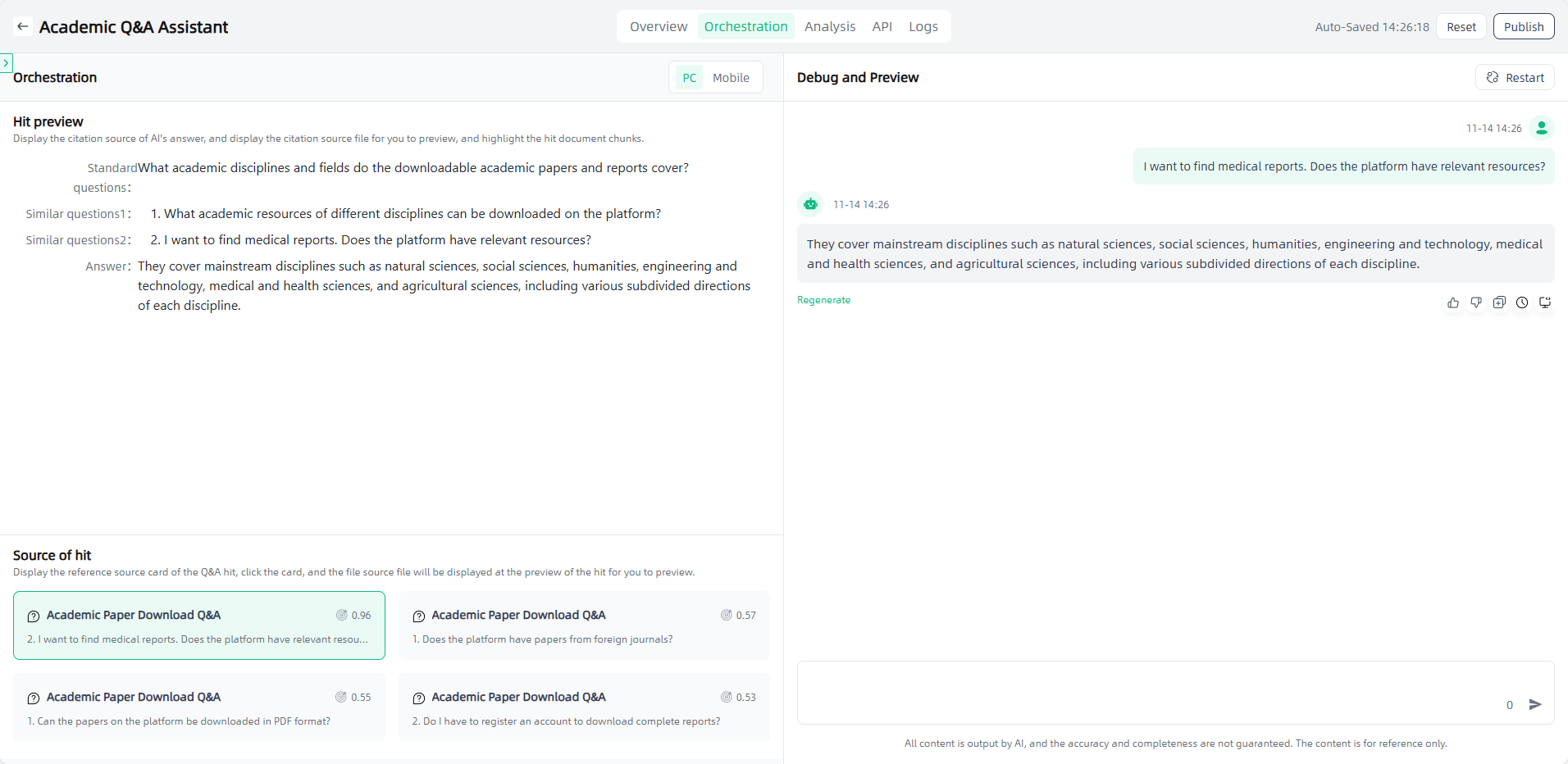Give the AI answer a thumbs up
Screen dimensions: 1568x764
[1453, 302]
